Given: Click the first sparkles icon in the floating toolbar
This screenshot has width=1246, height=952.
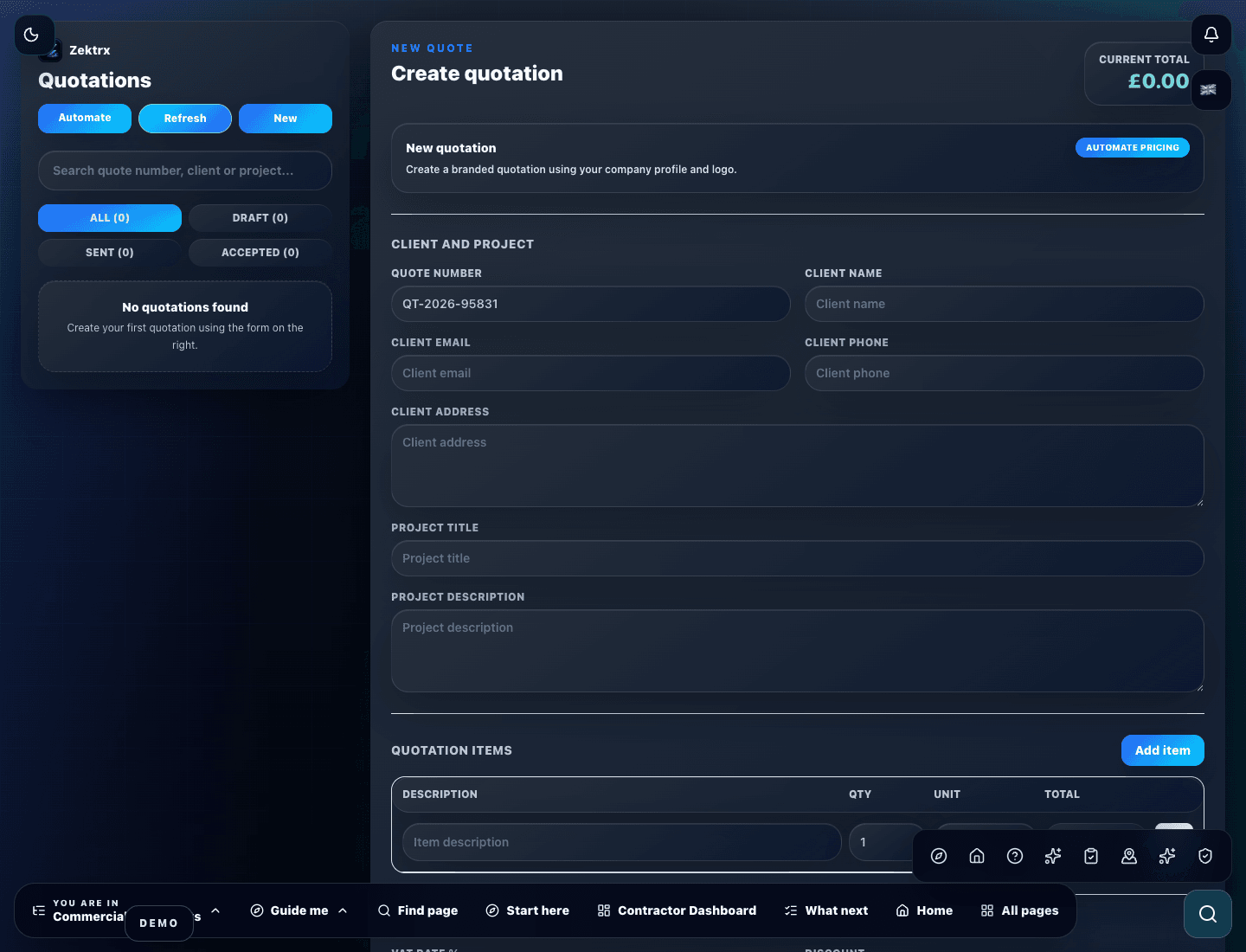Looking at the screenshot, I should [x=1053, y=856].
